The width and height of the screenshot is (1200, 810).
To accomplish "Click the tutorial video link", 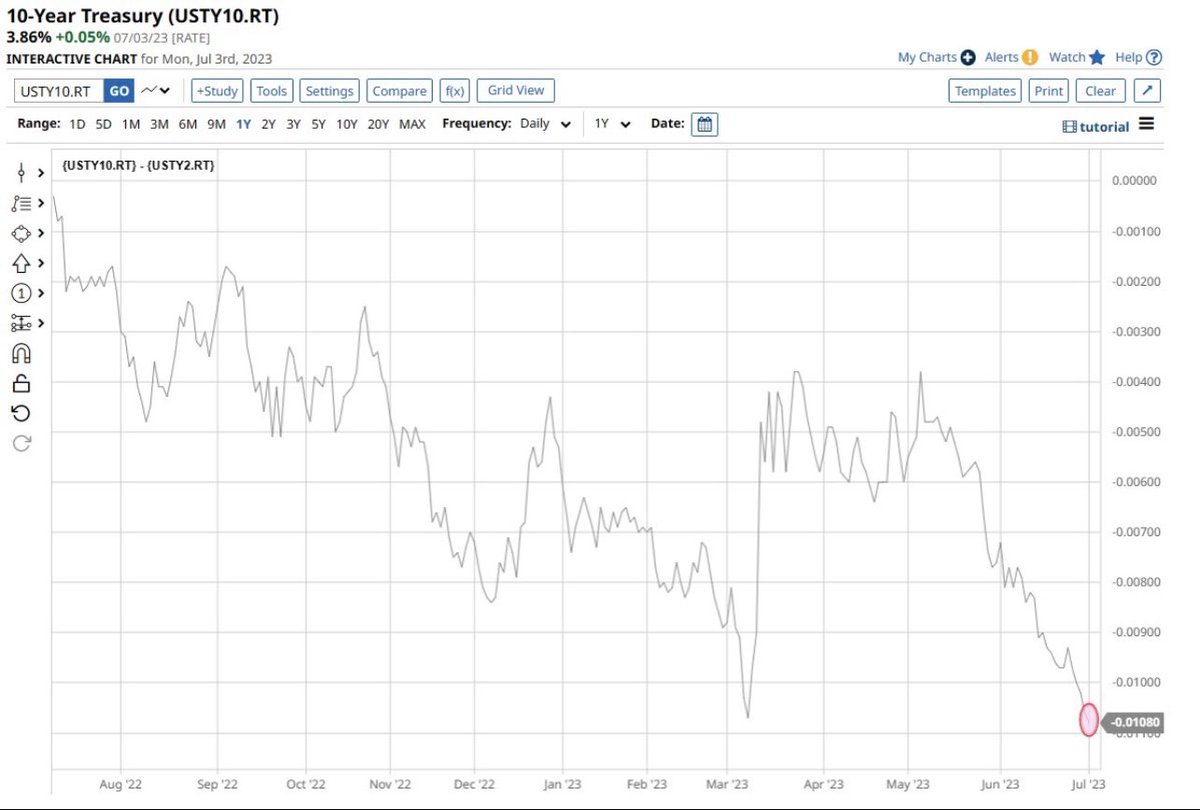I will tap(1096, 126).
